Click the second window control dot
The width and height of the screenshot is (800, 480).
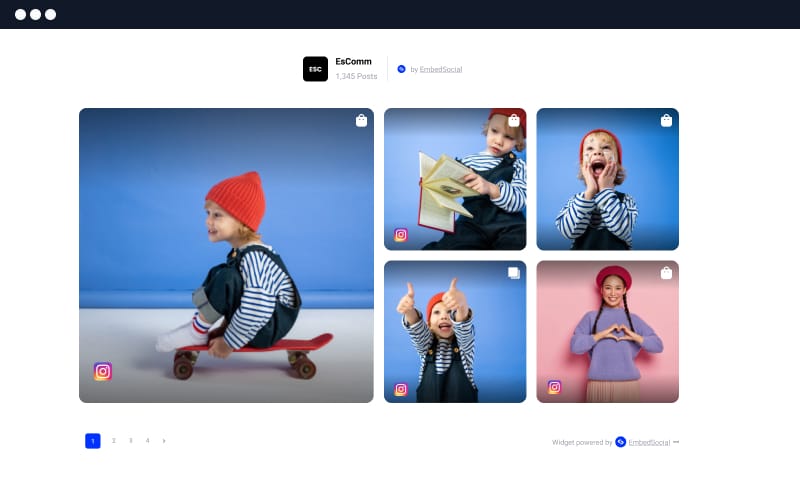click(35, 14)
